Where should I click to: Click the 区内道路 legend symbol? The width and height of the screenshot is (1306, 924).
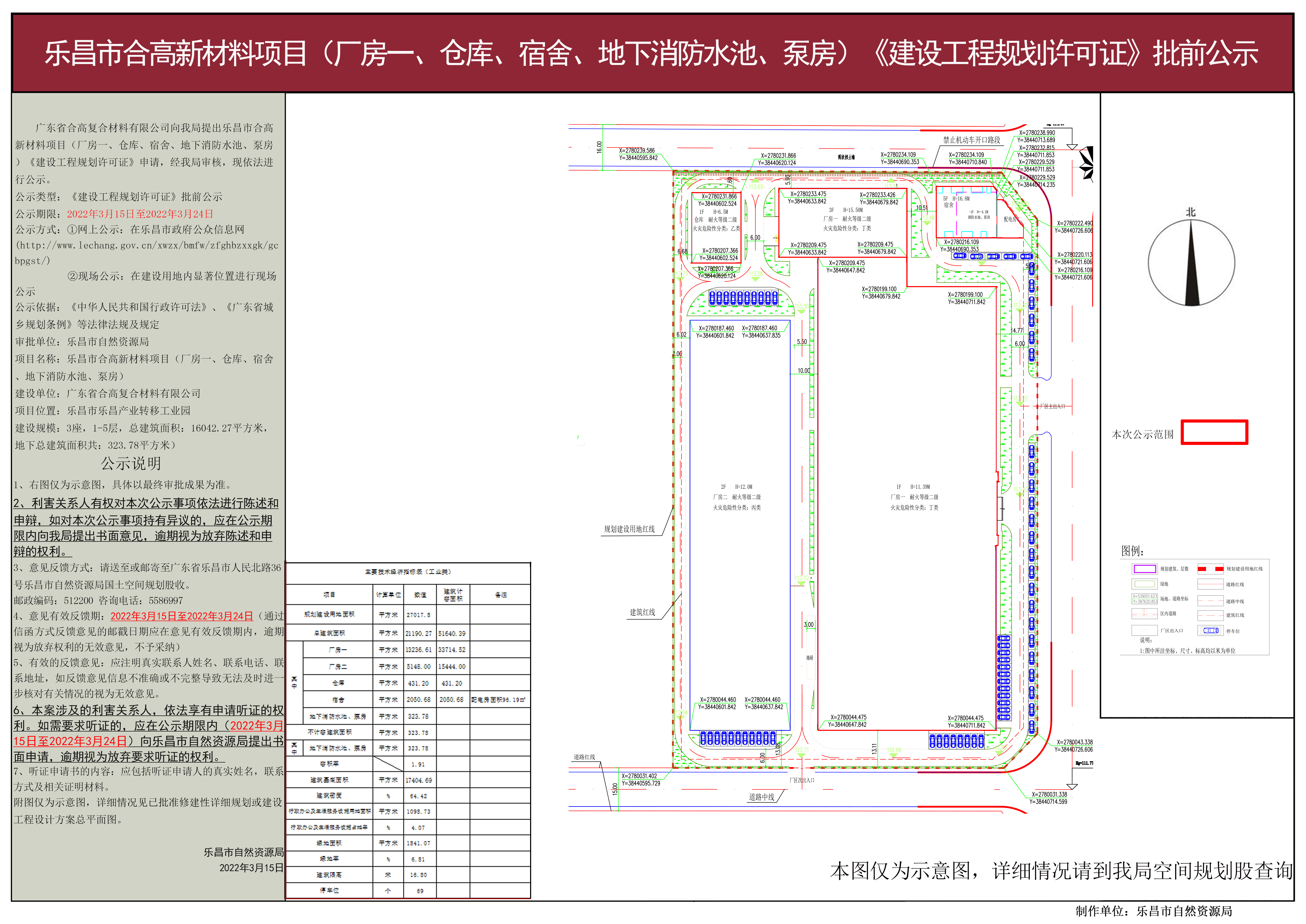[x=1144, y=613]
